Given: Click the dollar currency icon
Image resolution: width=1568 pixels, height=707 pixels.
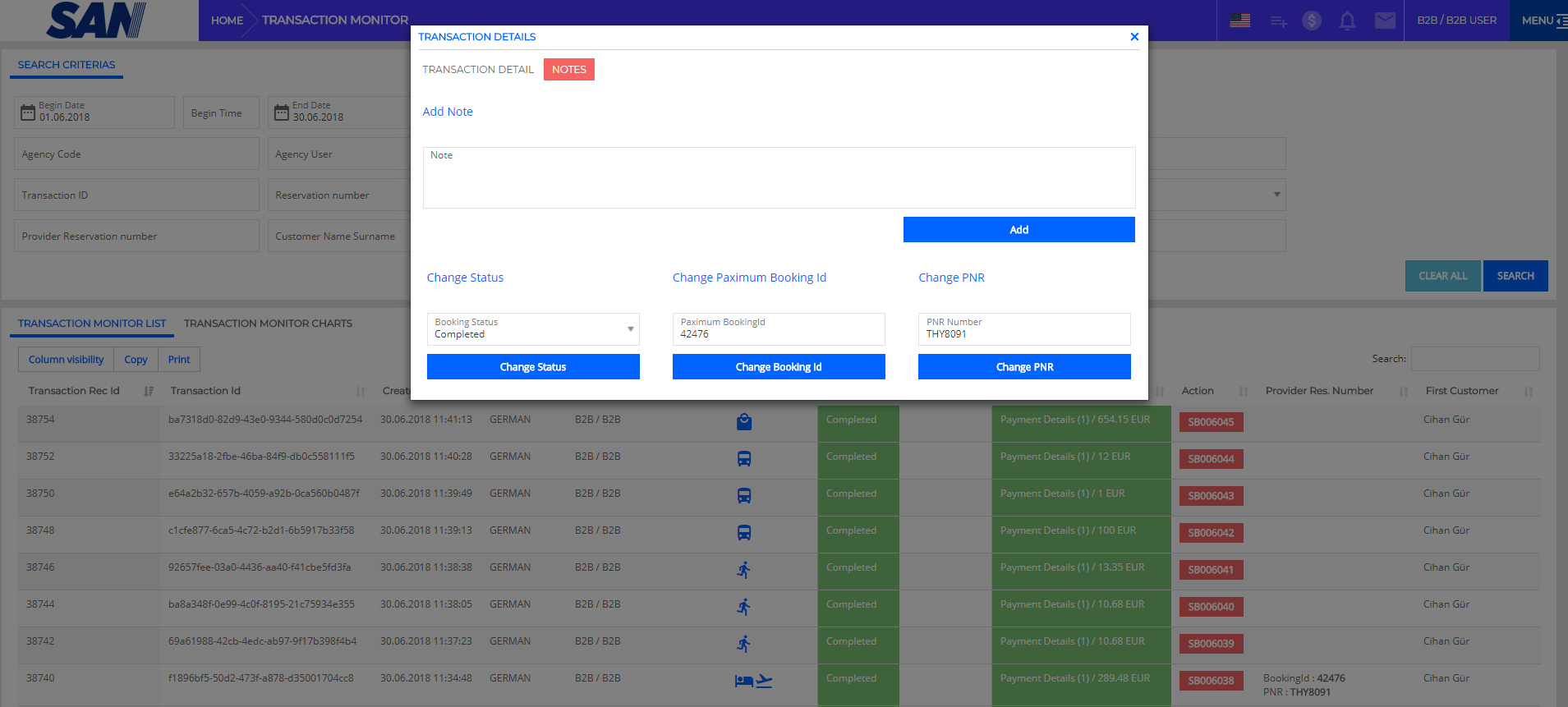Looking at the screenshot, I should [x=1312, y=21].
